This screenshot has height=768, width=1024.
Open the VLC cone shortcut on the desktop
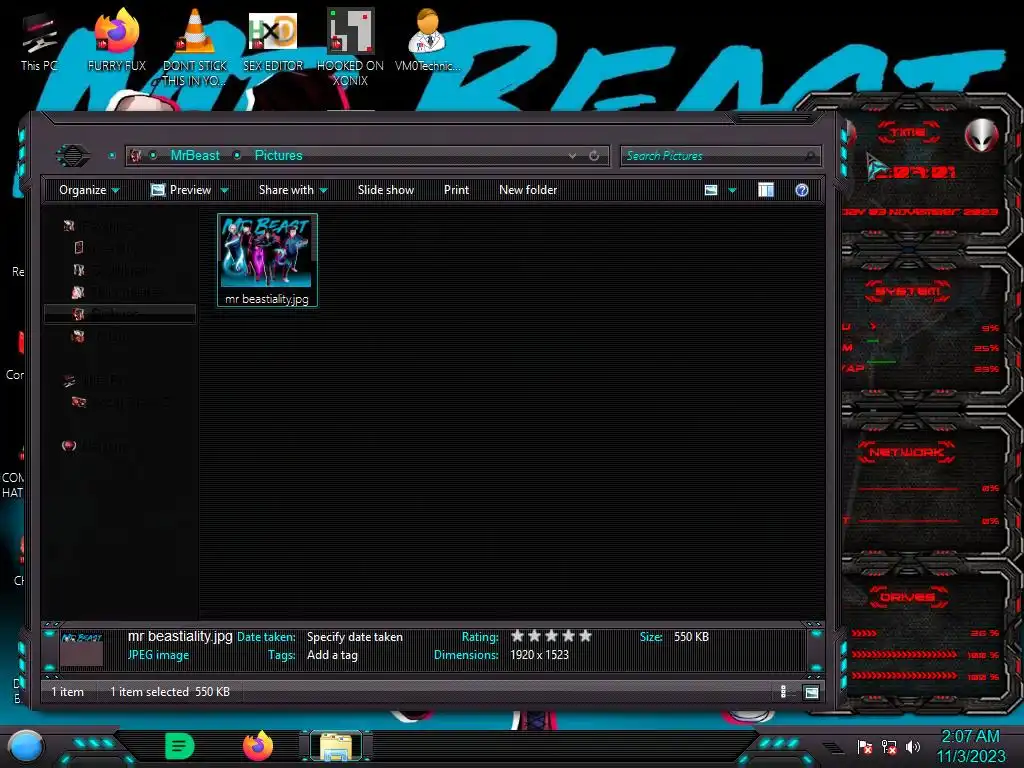coord(195,47)
